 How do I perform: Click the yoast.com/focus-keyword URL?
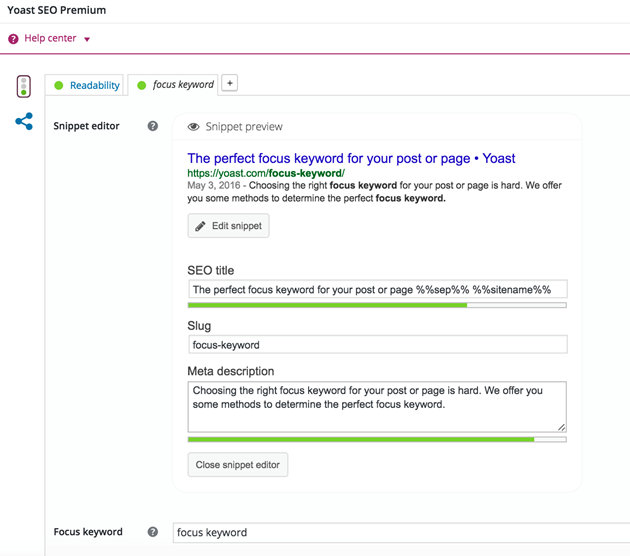point(266,173)
